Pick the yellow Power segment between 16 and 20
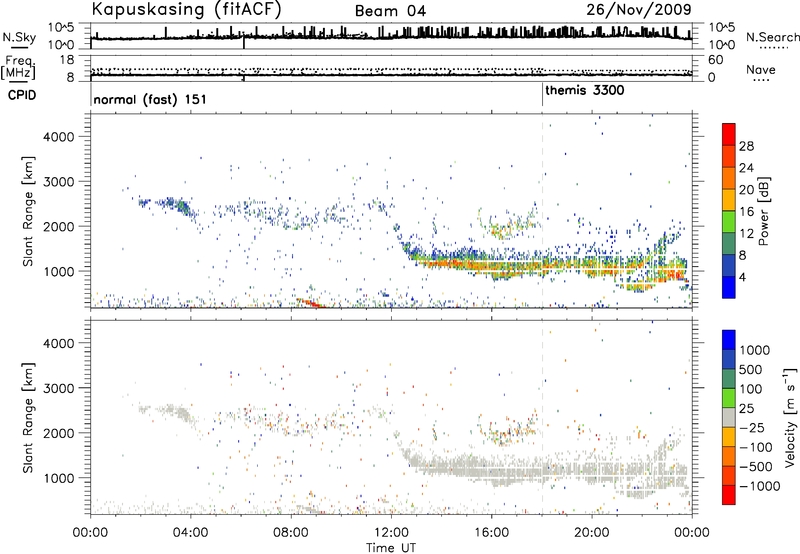This screenshot has height=554, width=800. click(x=729, y=200)
